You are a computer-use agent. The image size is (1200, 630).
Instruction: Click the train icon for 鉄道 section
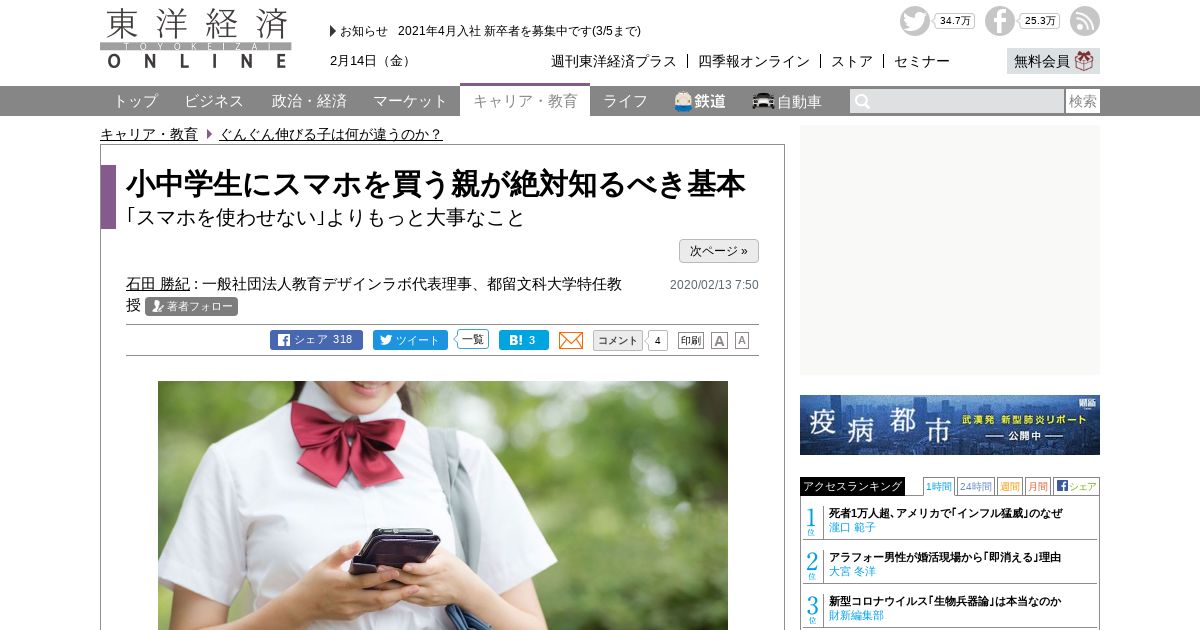pyautogui.click(x=684, y=101)
